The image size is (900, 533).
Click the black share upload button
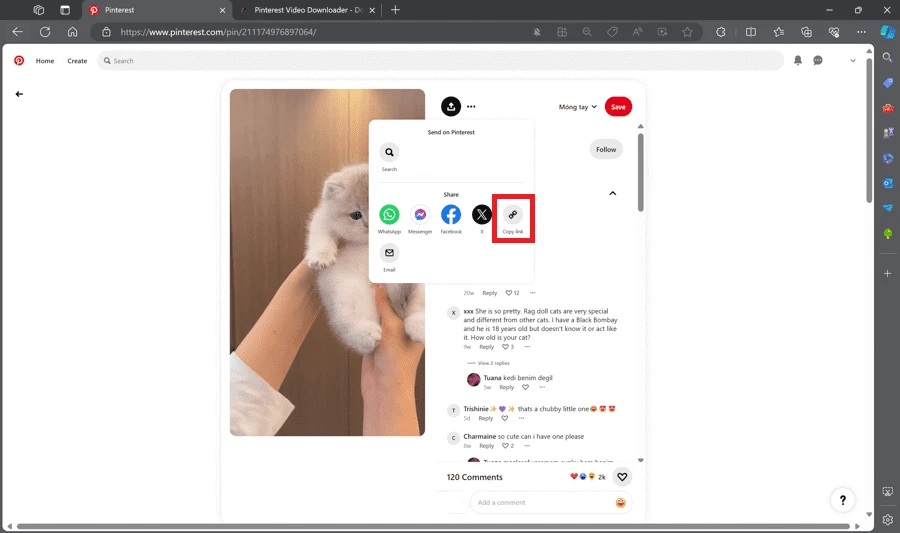[x=451, y=106]
